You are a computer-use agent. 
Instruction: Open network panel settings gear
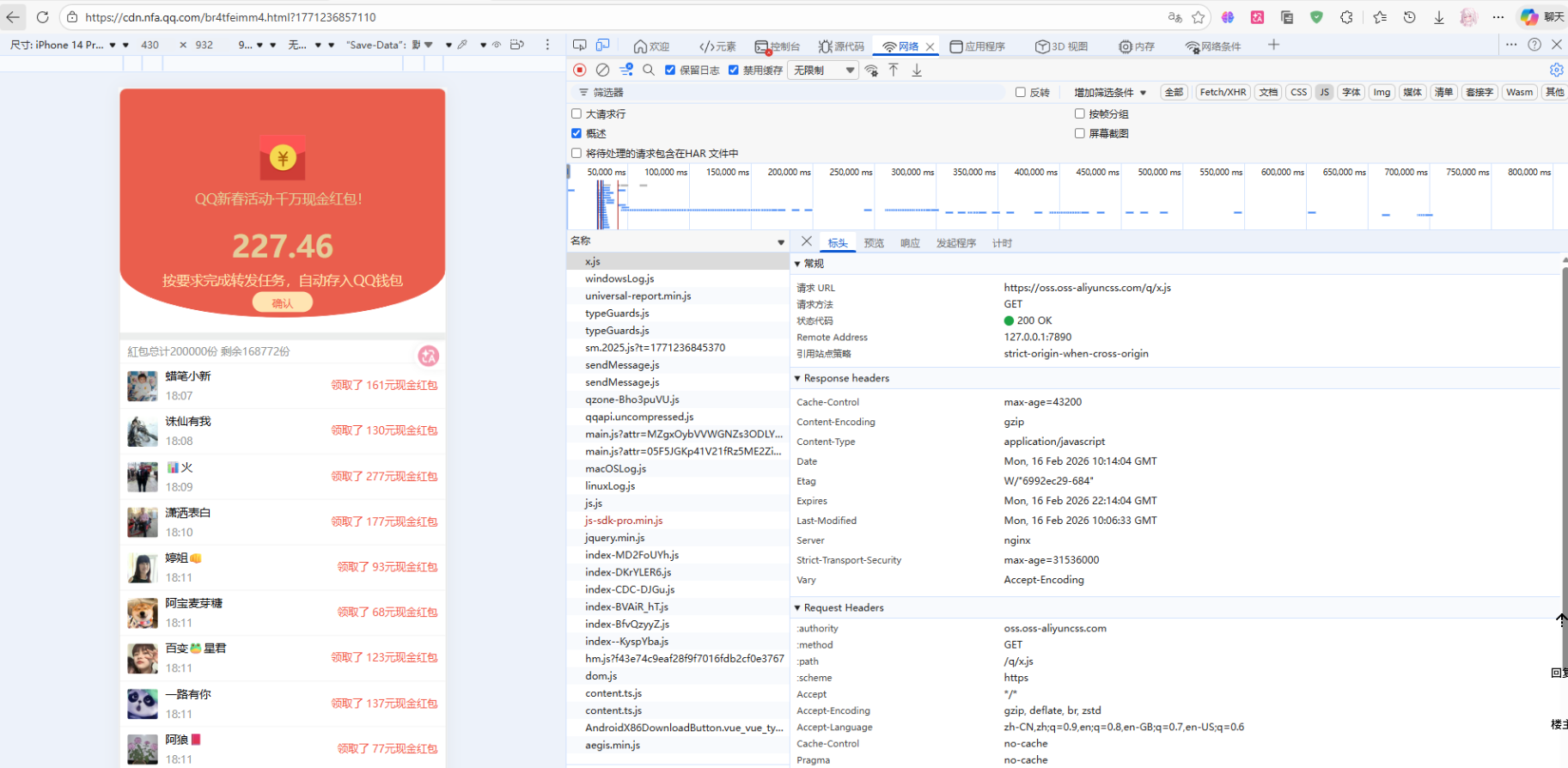pyautogui.click(x=1557, y=70)
